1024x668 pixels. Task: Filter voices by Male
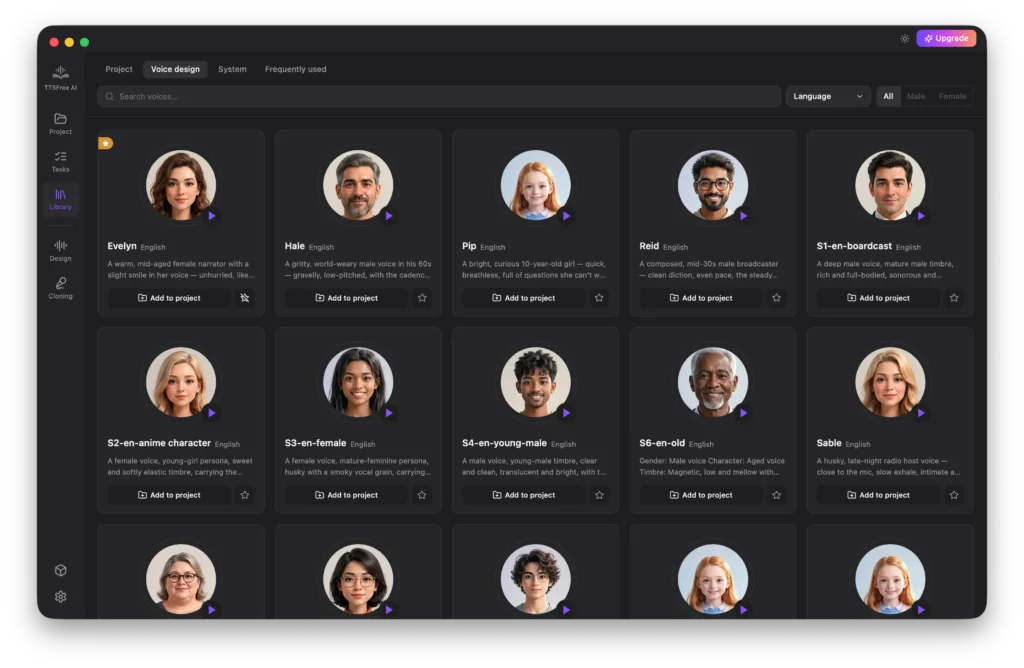point(916,96)
